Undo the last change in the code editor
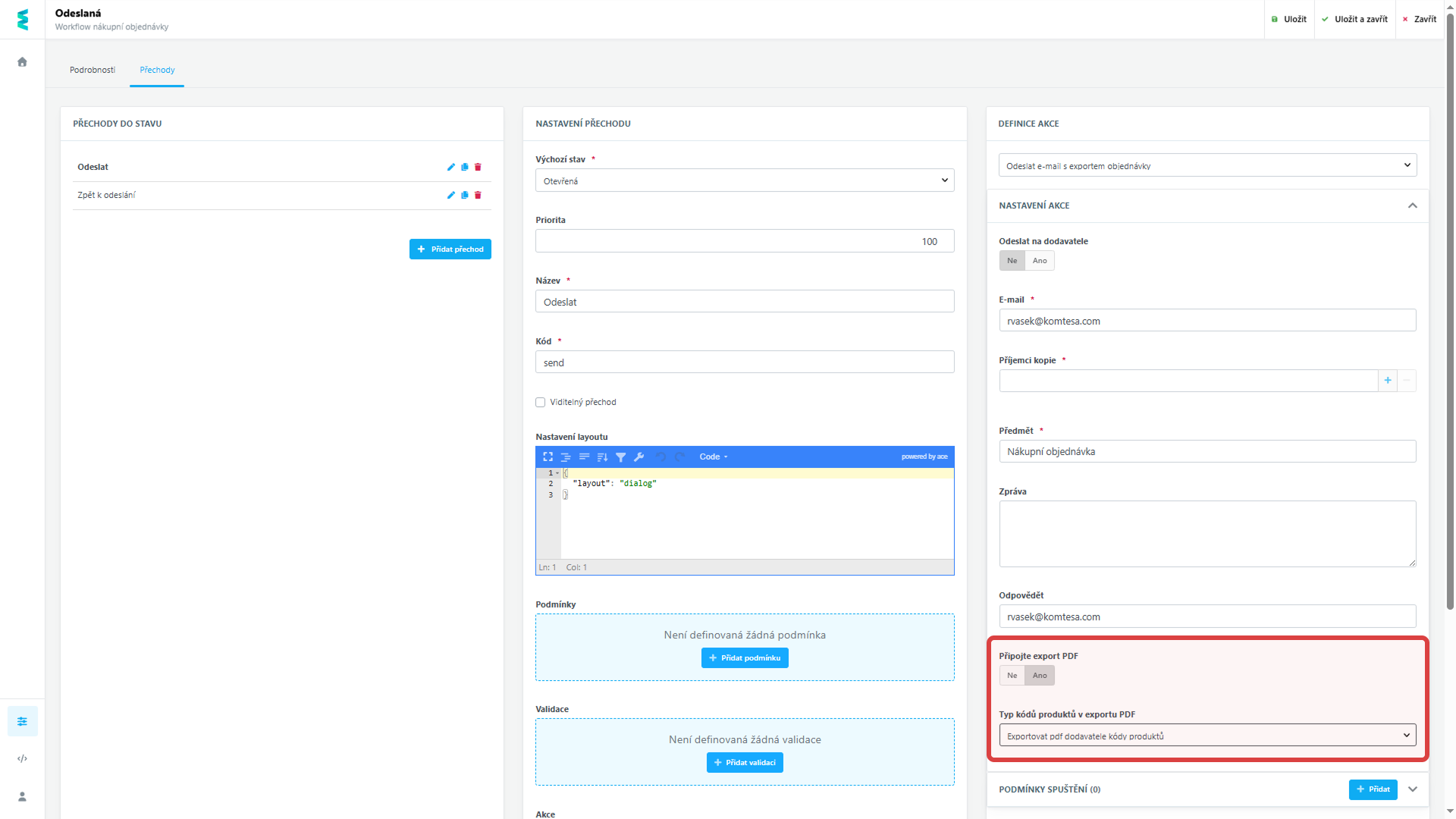The image size is (1456, 819). coord(660,457)
